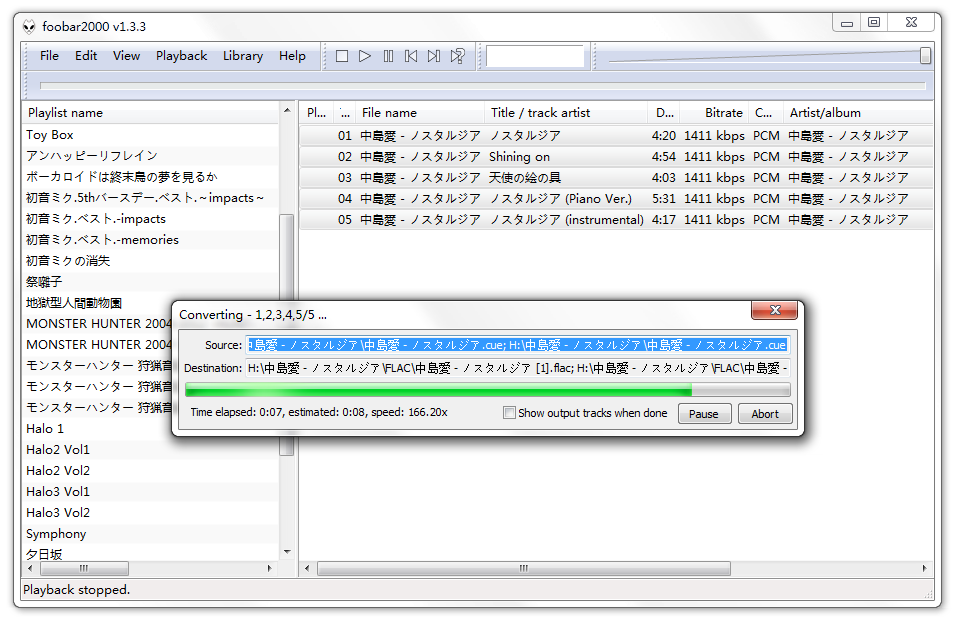The width and height of the screenshot is (960, 627).
Task: Click the track list scroll-right arrow
Action: click(x=924, y=568)
